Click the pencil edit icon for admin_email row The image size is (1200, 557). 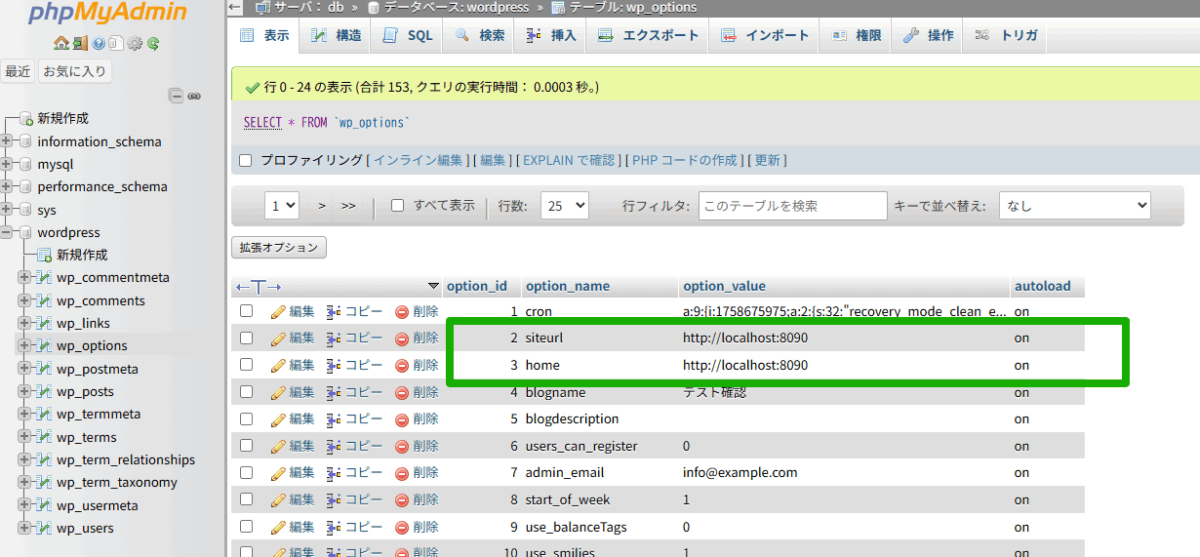(x=278, y=472)
